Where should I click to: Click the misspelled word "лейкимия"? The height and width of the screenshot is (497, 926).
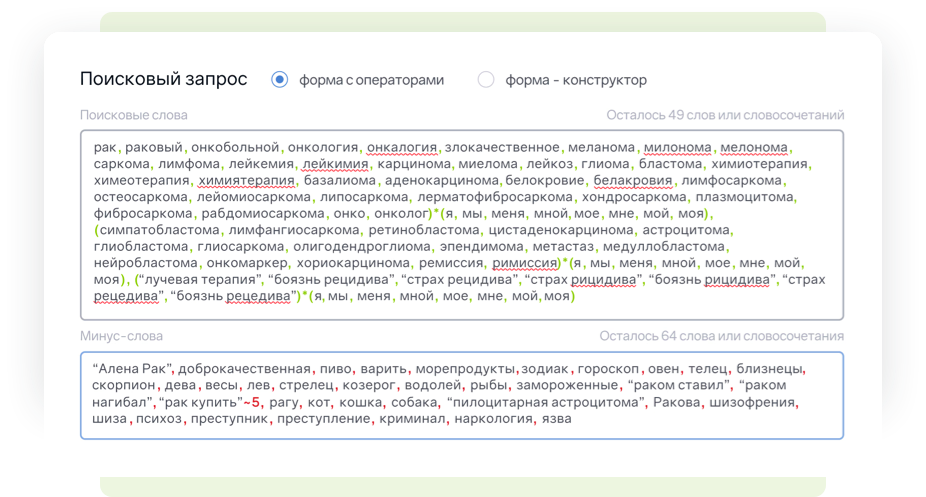click(335, 164)
